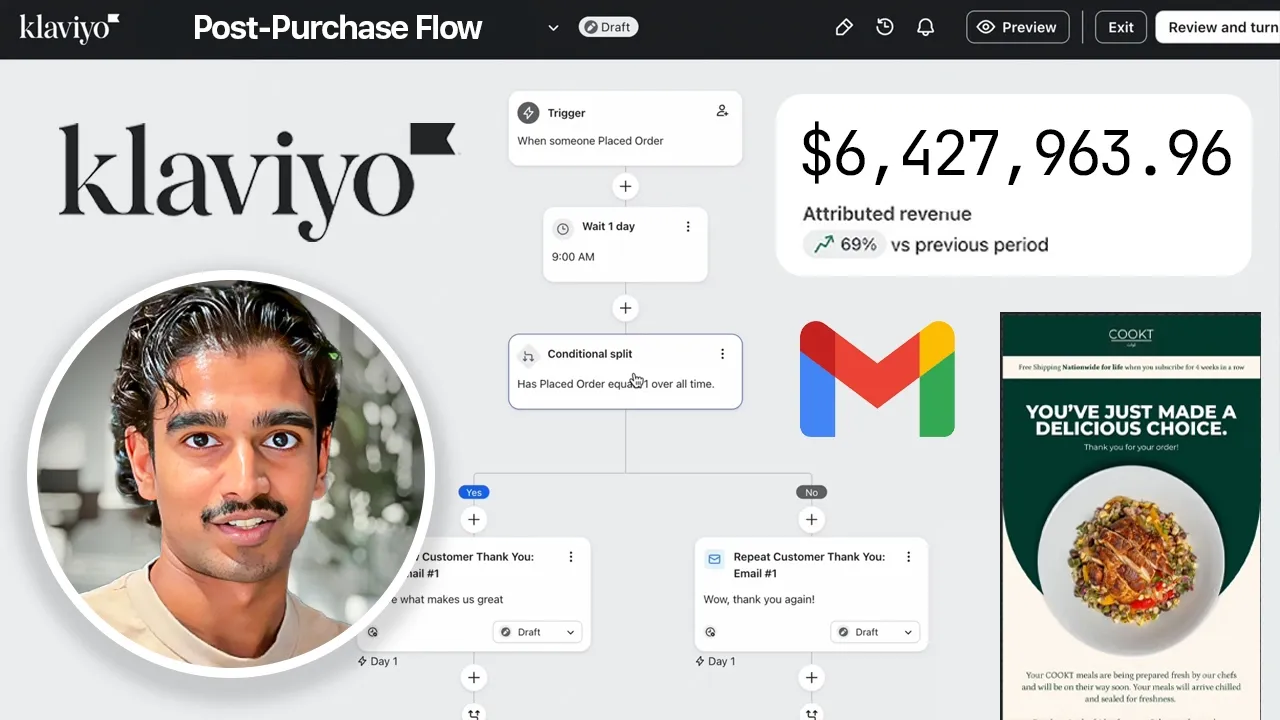The width and height of the screenshot is (1280, 720).
Task: Add a step under the Yes branch
Action: click(474, 519)
